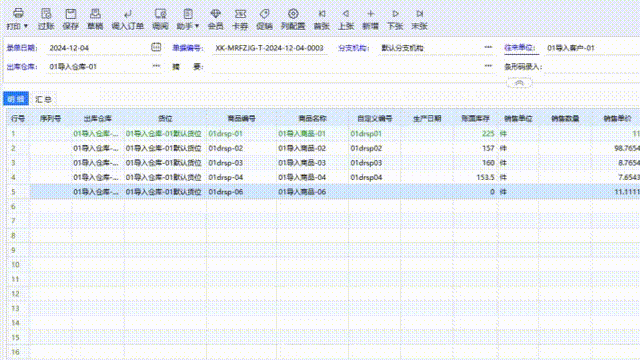Click the 过账 post toolbar icon
This screenshot has width=640, height=360.
pyautogui.click(x=46, y=19)
